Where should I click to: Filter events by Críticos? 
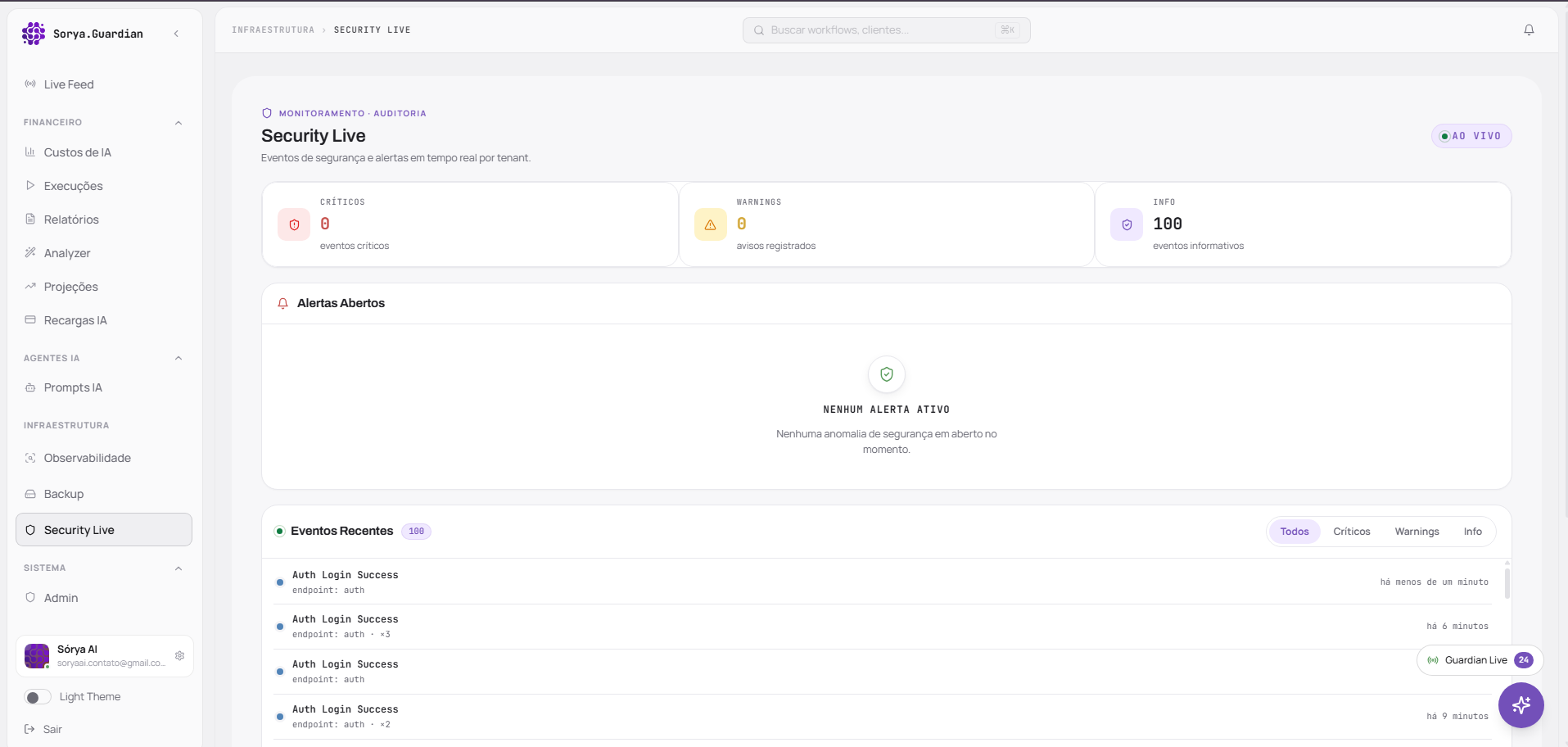click(x=1351, y=532)
